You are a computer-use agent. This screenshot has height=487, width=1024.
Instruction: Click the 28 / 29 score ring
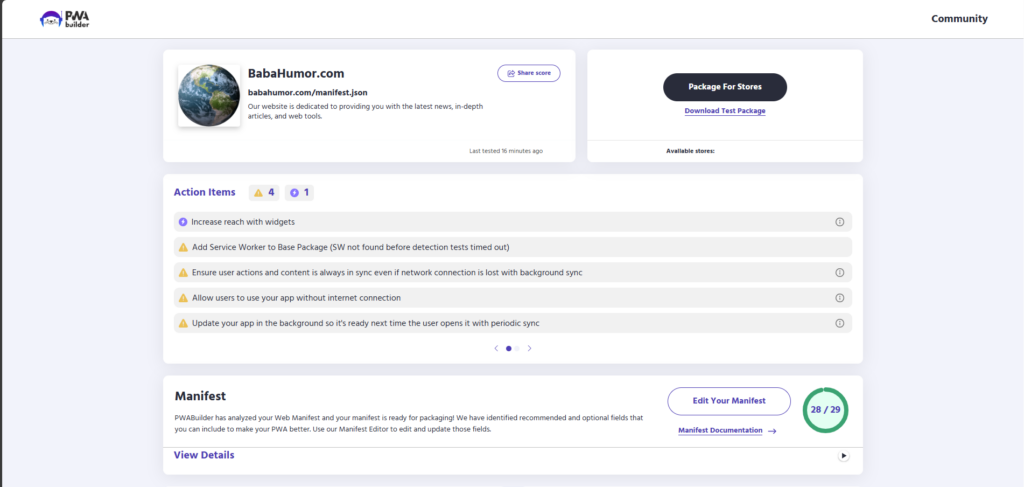[825, 410]
